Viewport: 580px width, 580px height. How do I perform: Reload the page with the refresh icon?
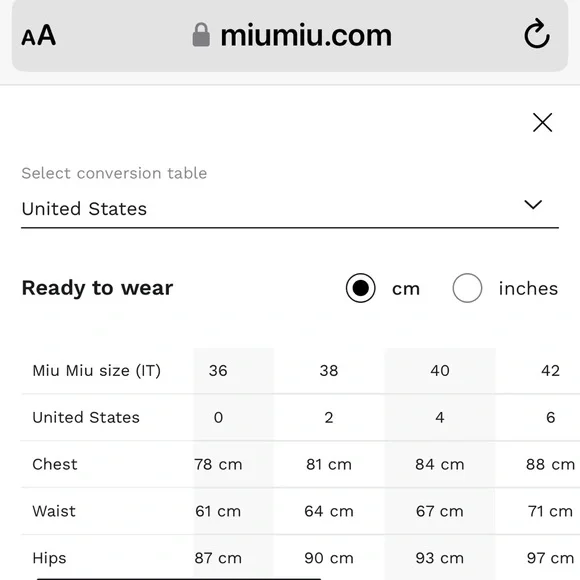pos(537,34)
